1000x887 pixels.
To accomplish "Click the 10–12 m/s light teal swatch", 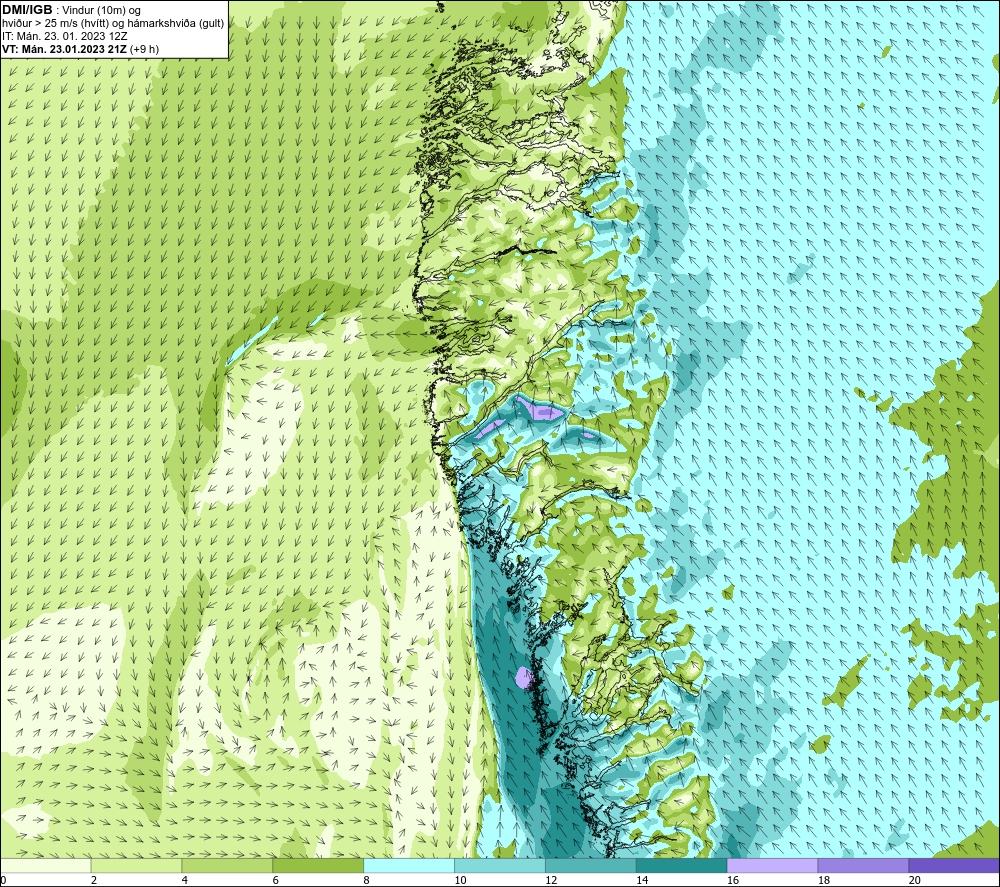I will pyautogui.click(x=499, y=866).
